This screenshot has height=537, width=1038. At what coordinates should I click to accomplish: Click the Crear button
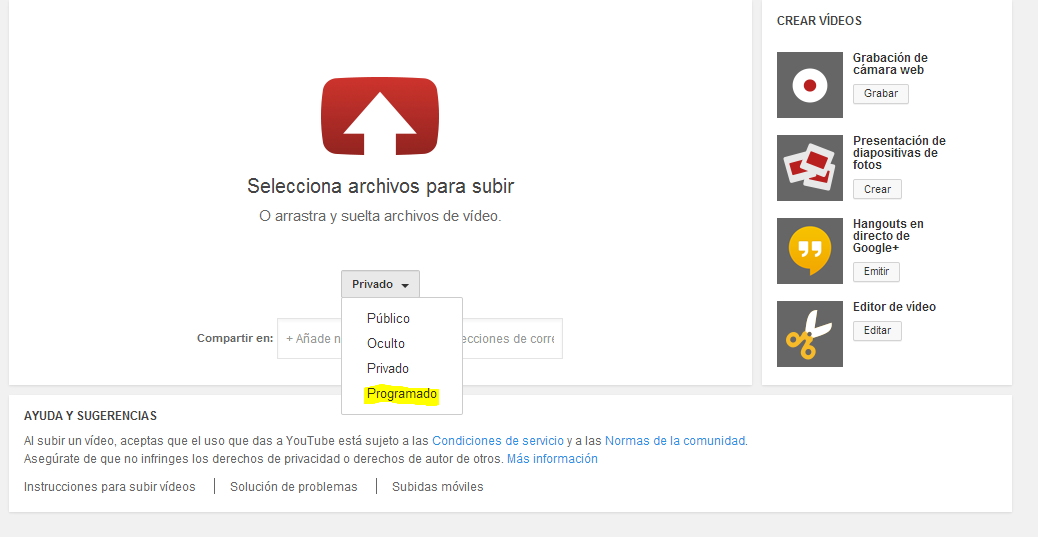[877, 189]
